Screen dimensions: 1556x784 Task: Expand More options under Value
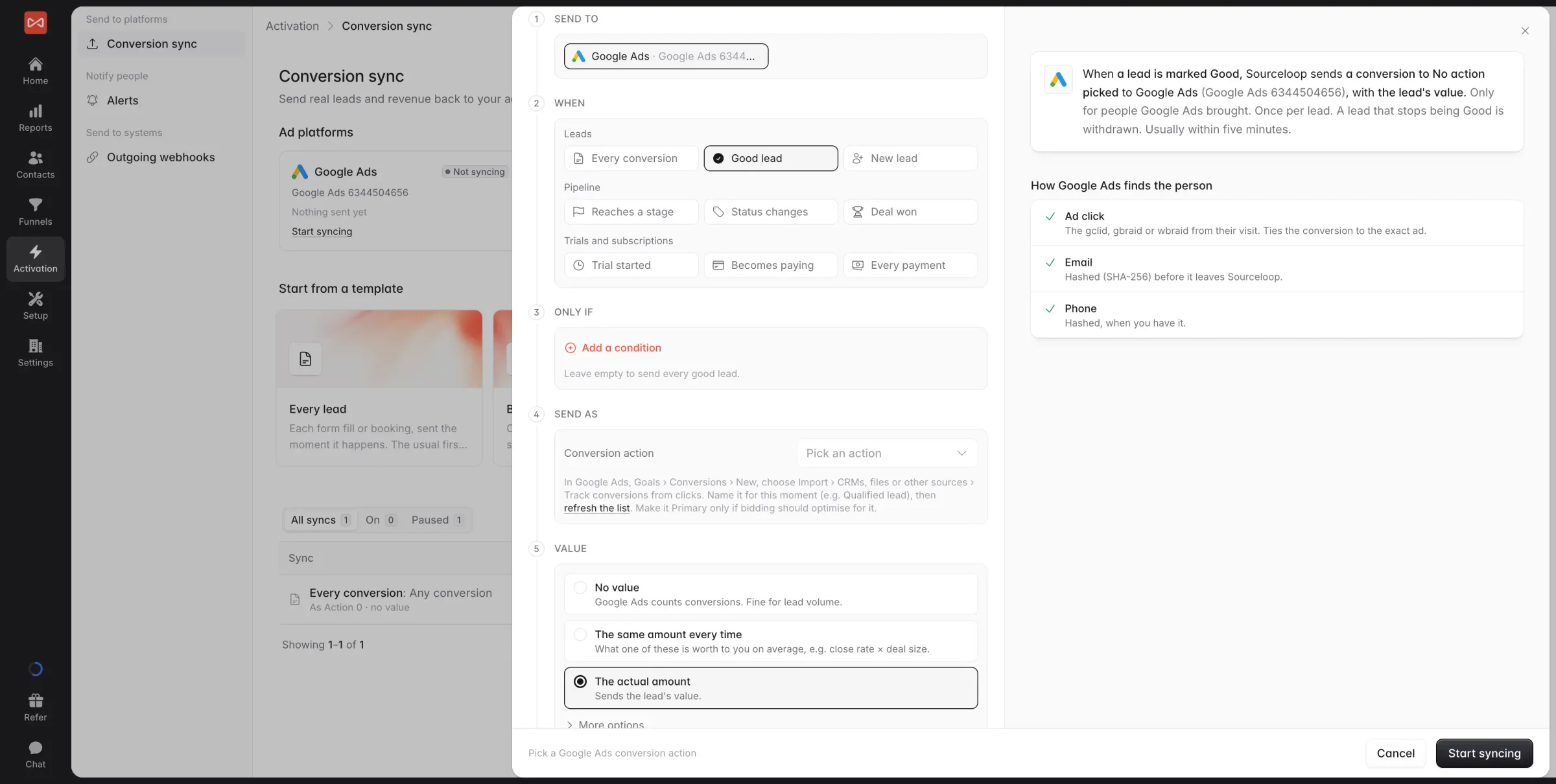(605, 724)
